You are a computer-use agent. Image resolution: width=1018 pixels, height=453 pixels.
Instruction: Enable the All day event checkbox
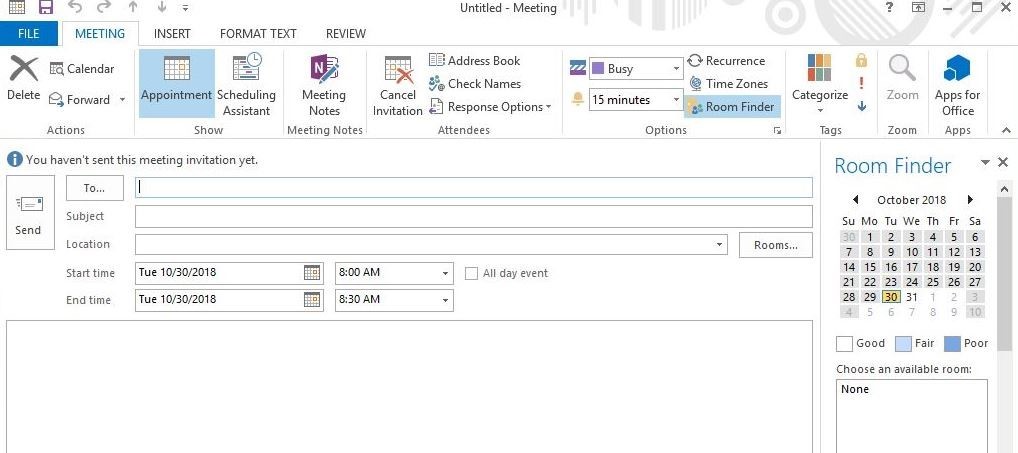point(473,273)
